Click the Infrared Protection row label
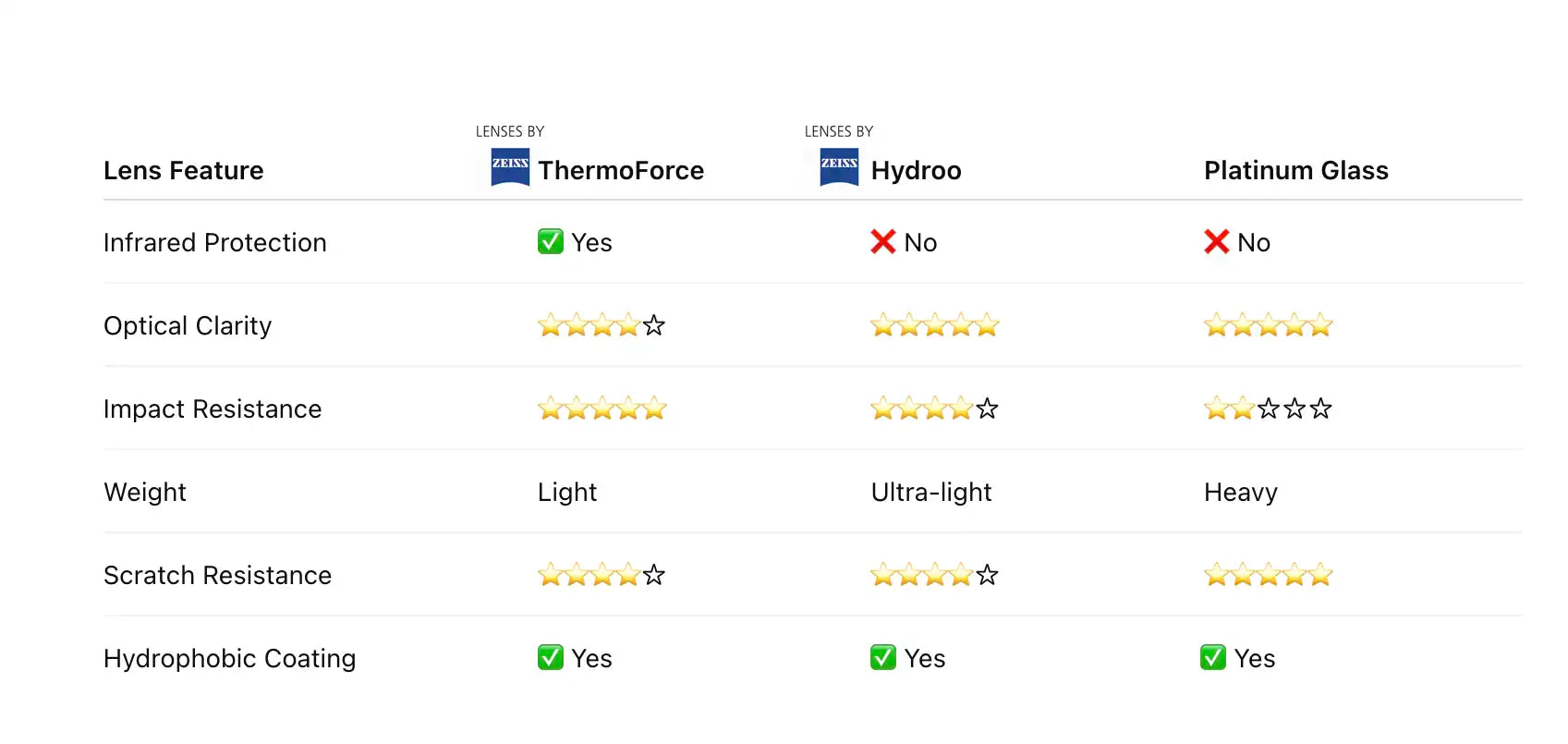Screen dimensions: 1568x744 (x=215, y=243)
